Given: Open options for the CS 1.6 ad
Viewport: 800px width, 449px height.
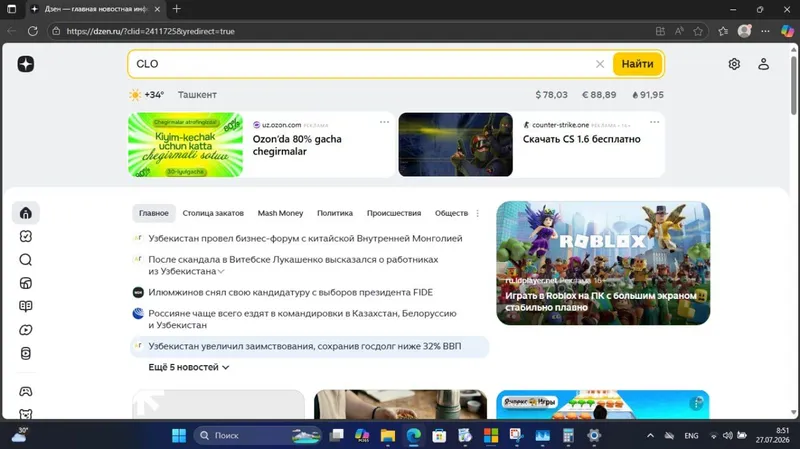Looking at the screenshot, I should pyautogui.click(x=655, y=122).
